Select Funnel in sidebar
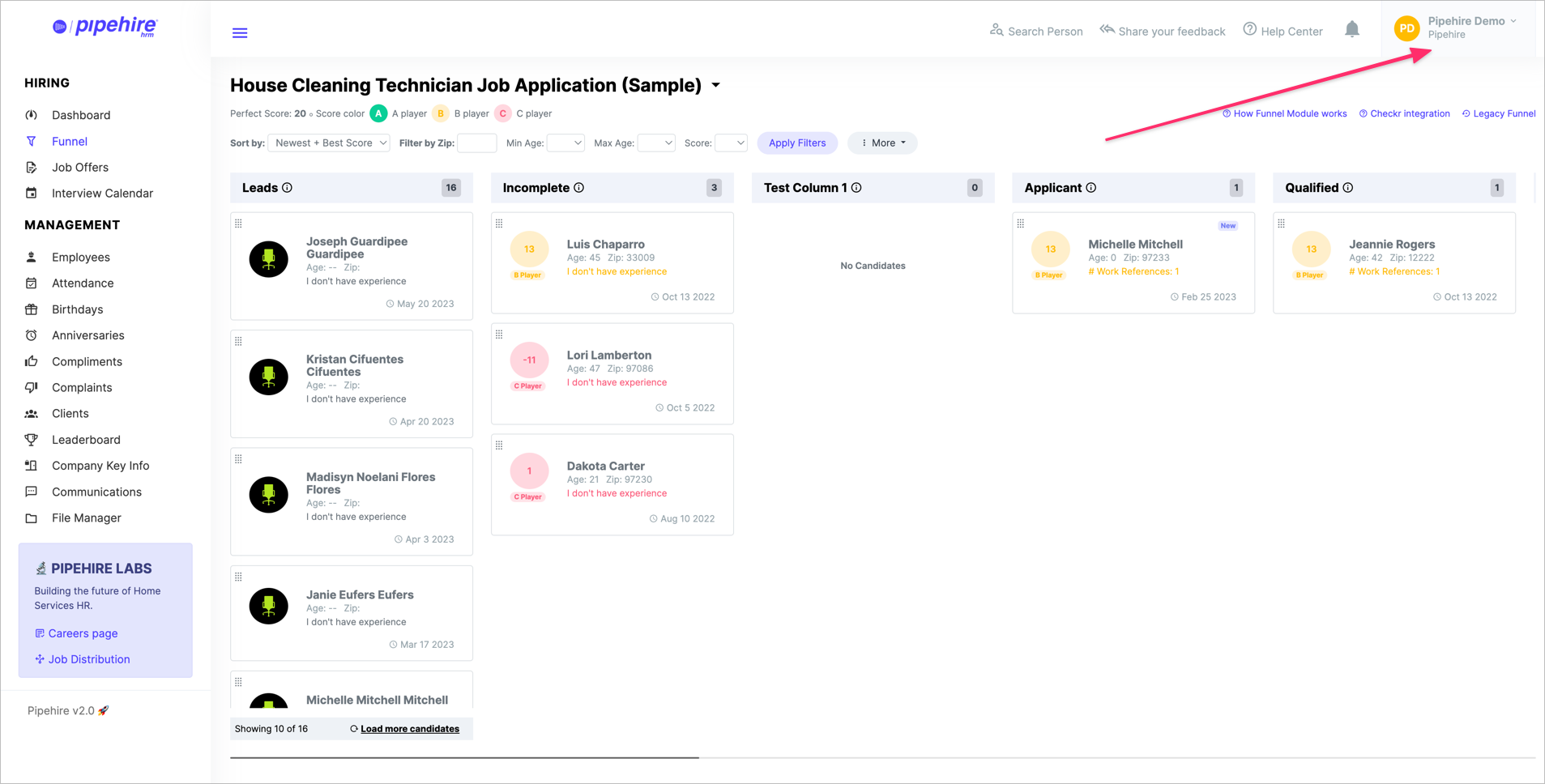The height and width of the screenshot is (784, 1545). click(x=70, y=142)
